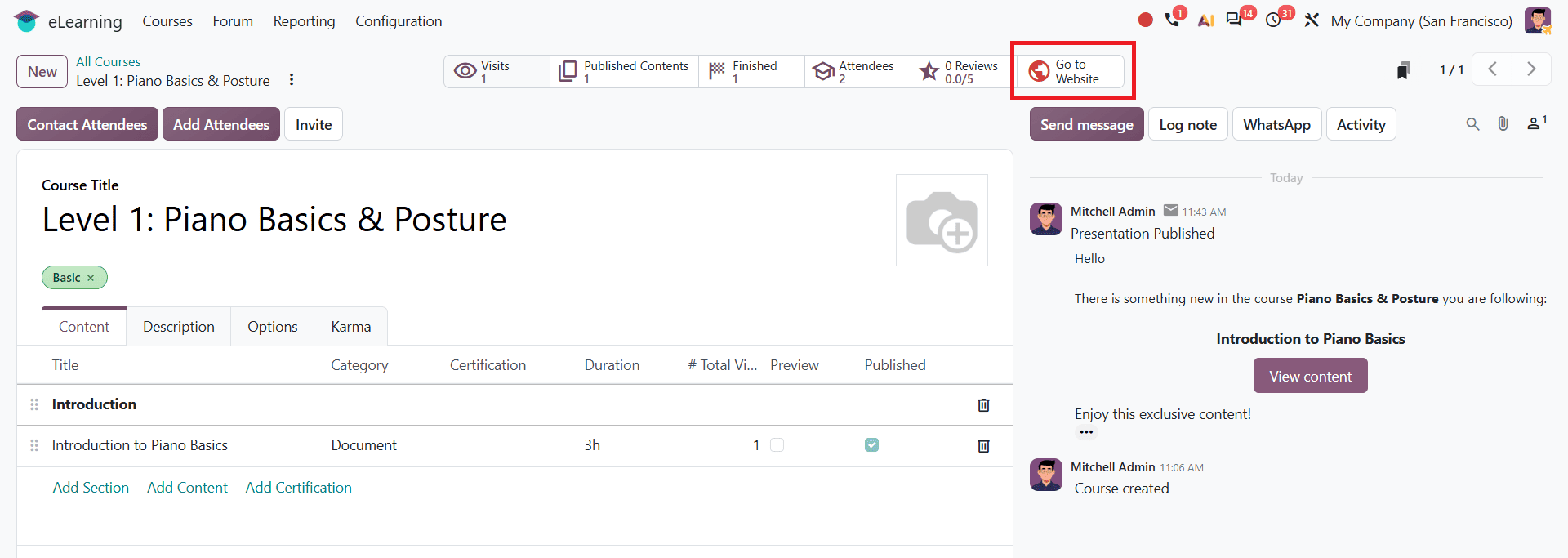The image size is (1568, 558).
Task: Toggle Published checkbox for Introduction to Piano Basics
Action: coord(871,445)
